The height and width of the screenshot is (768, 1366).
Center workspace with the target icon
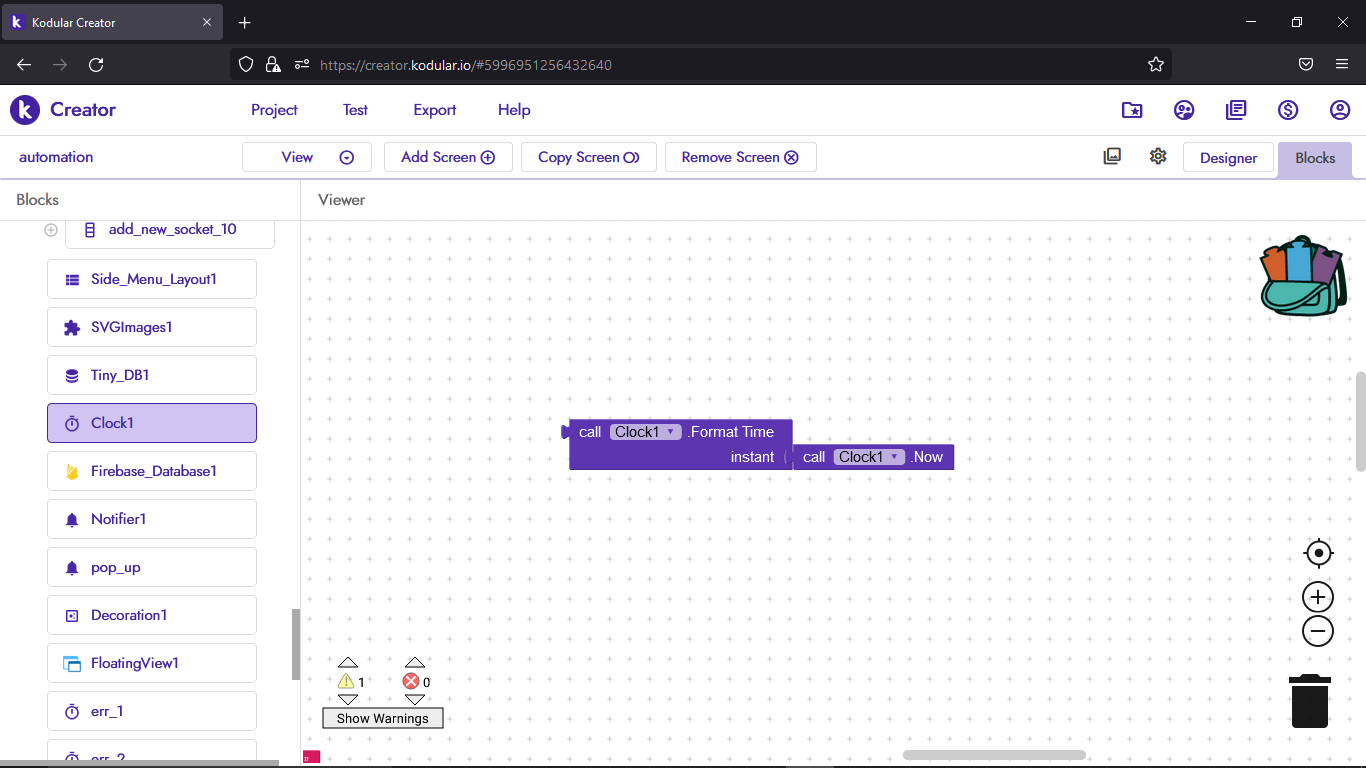pyautogui.click(x=1319, y=553)
